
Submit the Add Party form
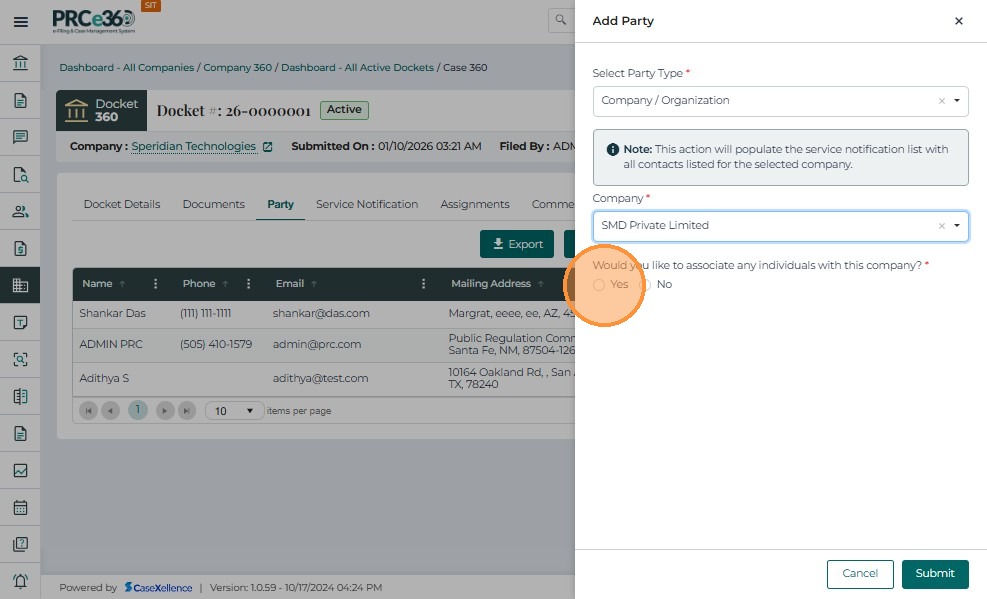(x=934, y=574)
